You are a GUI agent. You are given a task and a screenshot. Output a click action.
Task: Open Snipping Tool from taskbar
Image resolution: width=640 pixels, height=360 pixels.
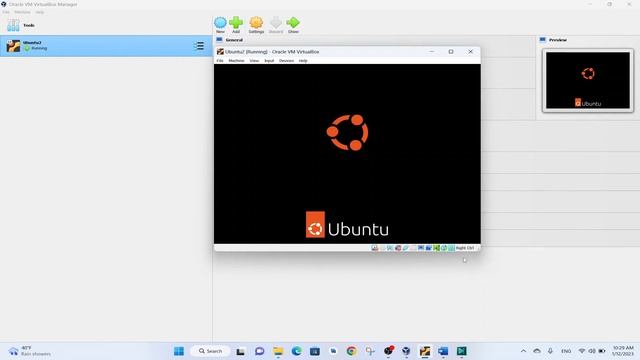370,351
